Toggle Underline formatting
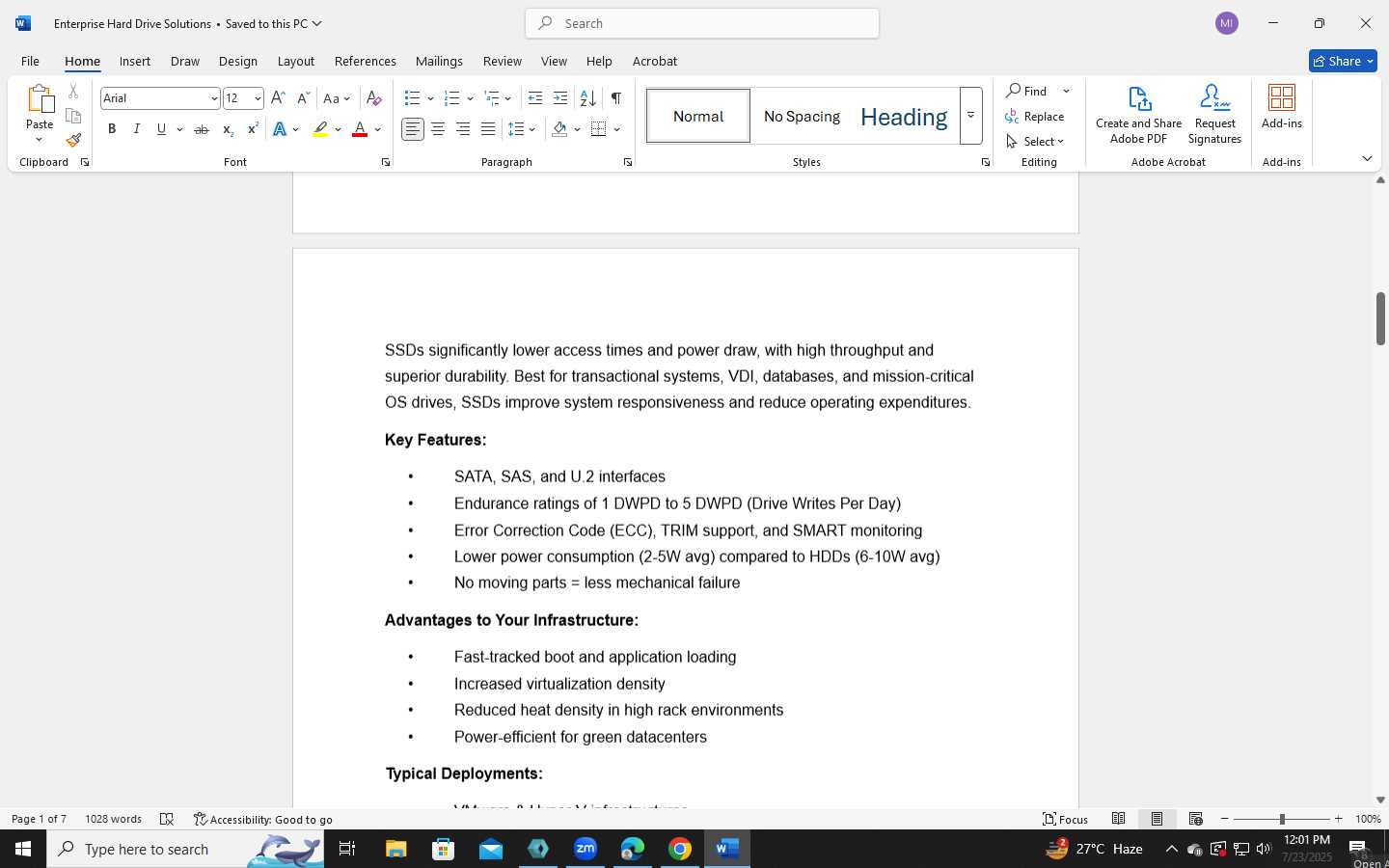 point(161,129)
